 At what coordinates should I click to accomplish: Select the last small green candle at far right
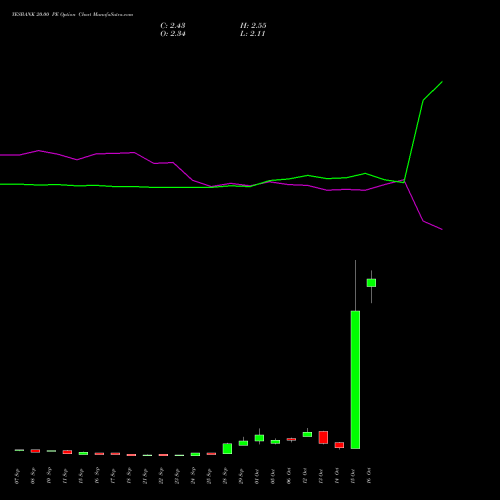(x=371, y=283)
